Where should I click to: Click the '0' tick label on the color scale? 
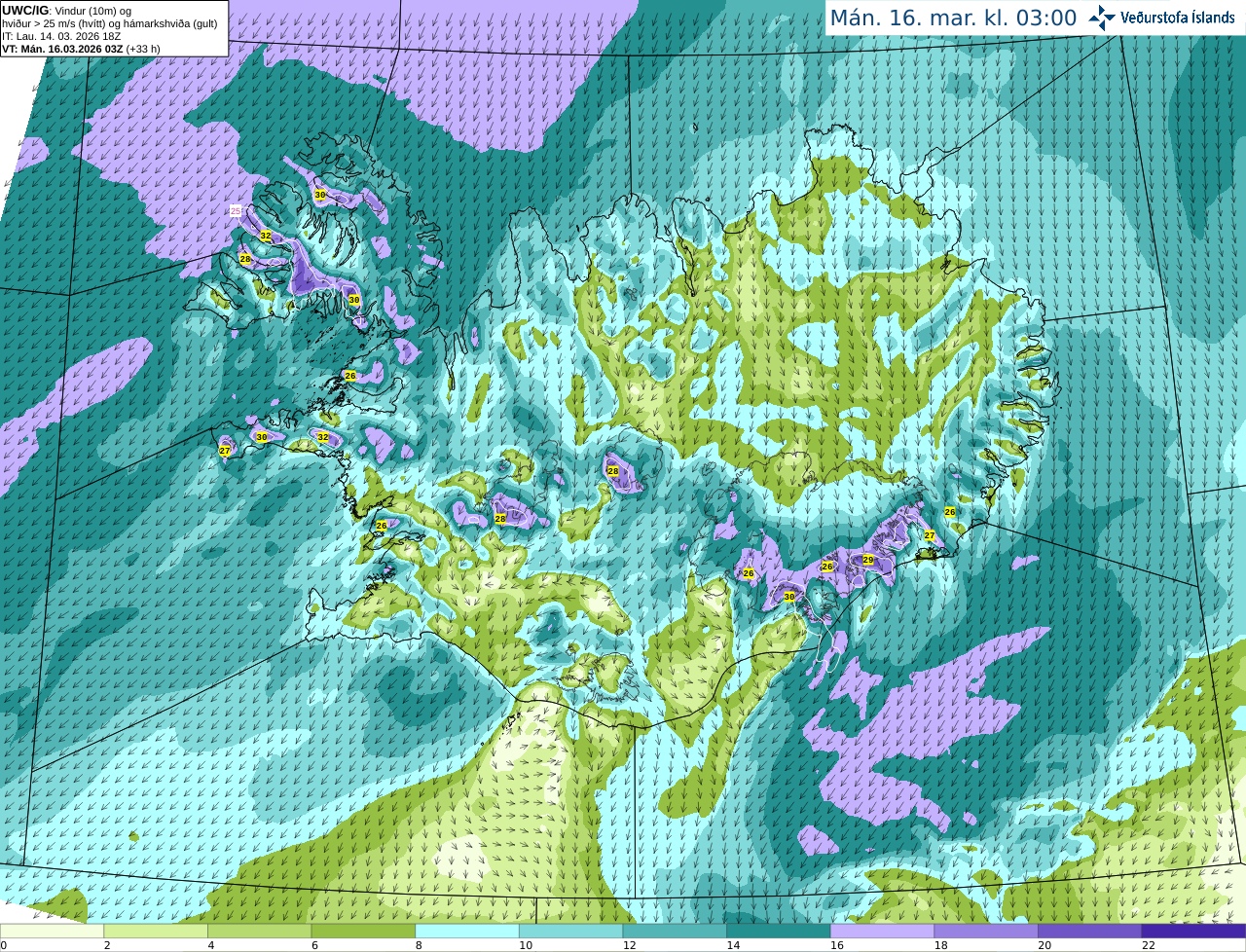tap(4, 945)
